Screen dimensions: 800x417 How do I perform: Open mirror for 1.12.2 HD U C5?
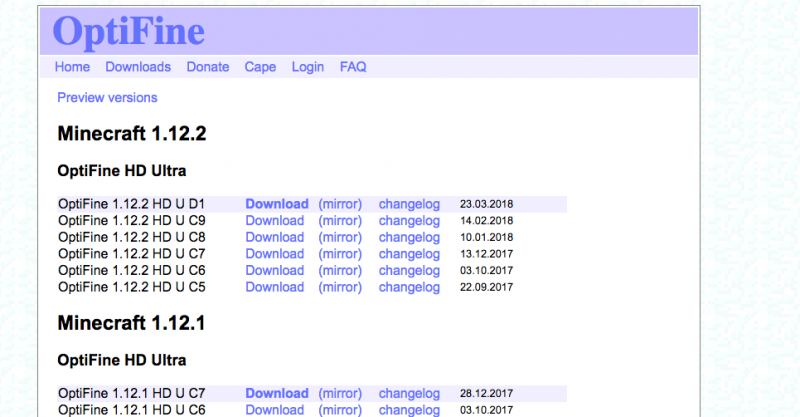pyautogui.click(x=340, y=287)
